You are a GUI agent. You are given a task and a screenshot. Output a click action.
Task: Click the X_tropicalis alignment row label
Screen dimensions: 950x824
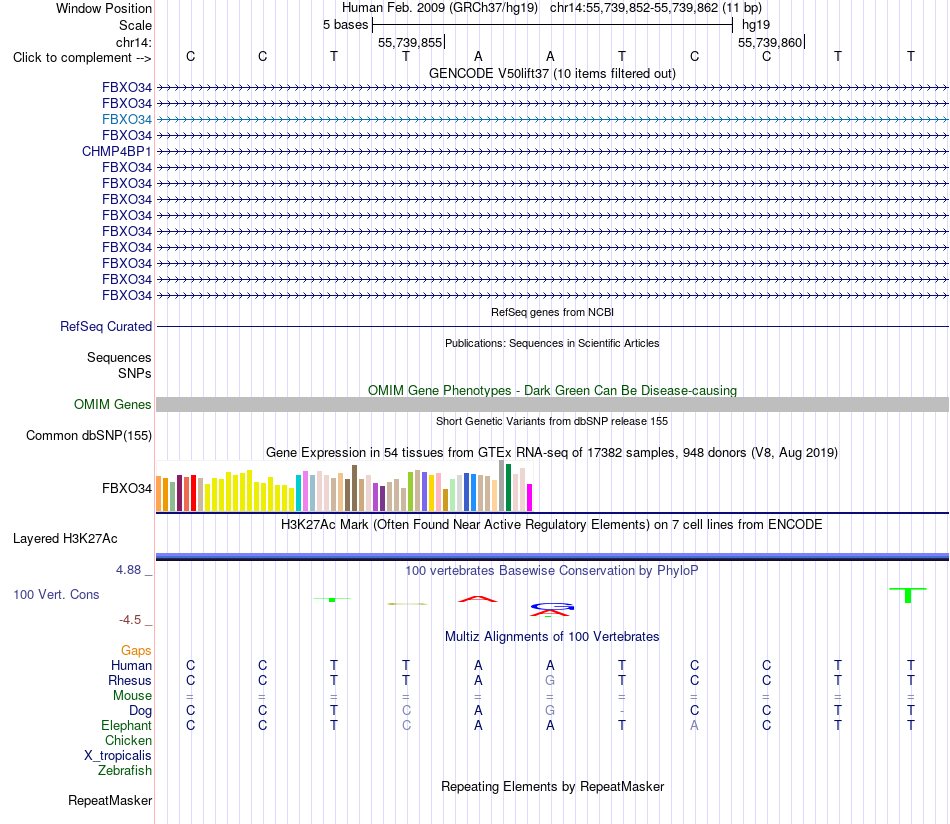tap(118, 756)
